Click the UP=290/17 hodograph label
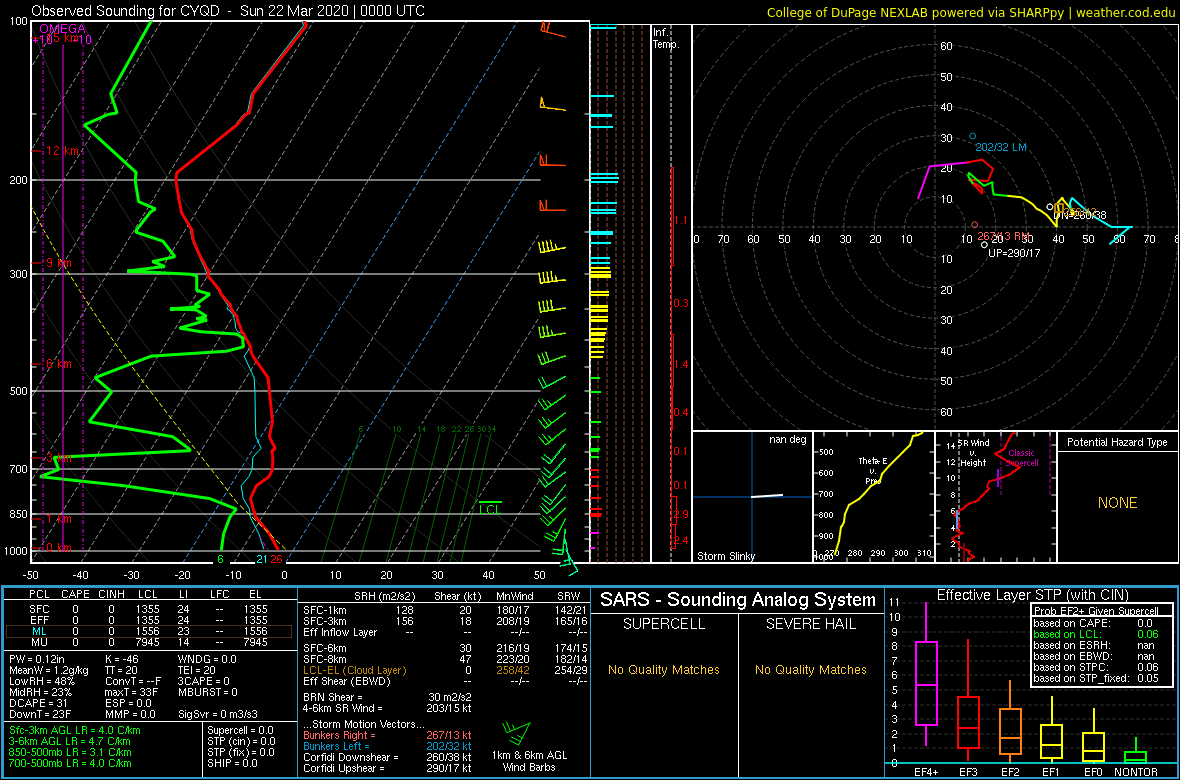 1014,254
